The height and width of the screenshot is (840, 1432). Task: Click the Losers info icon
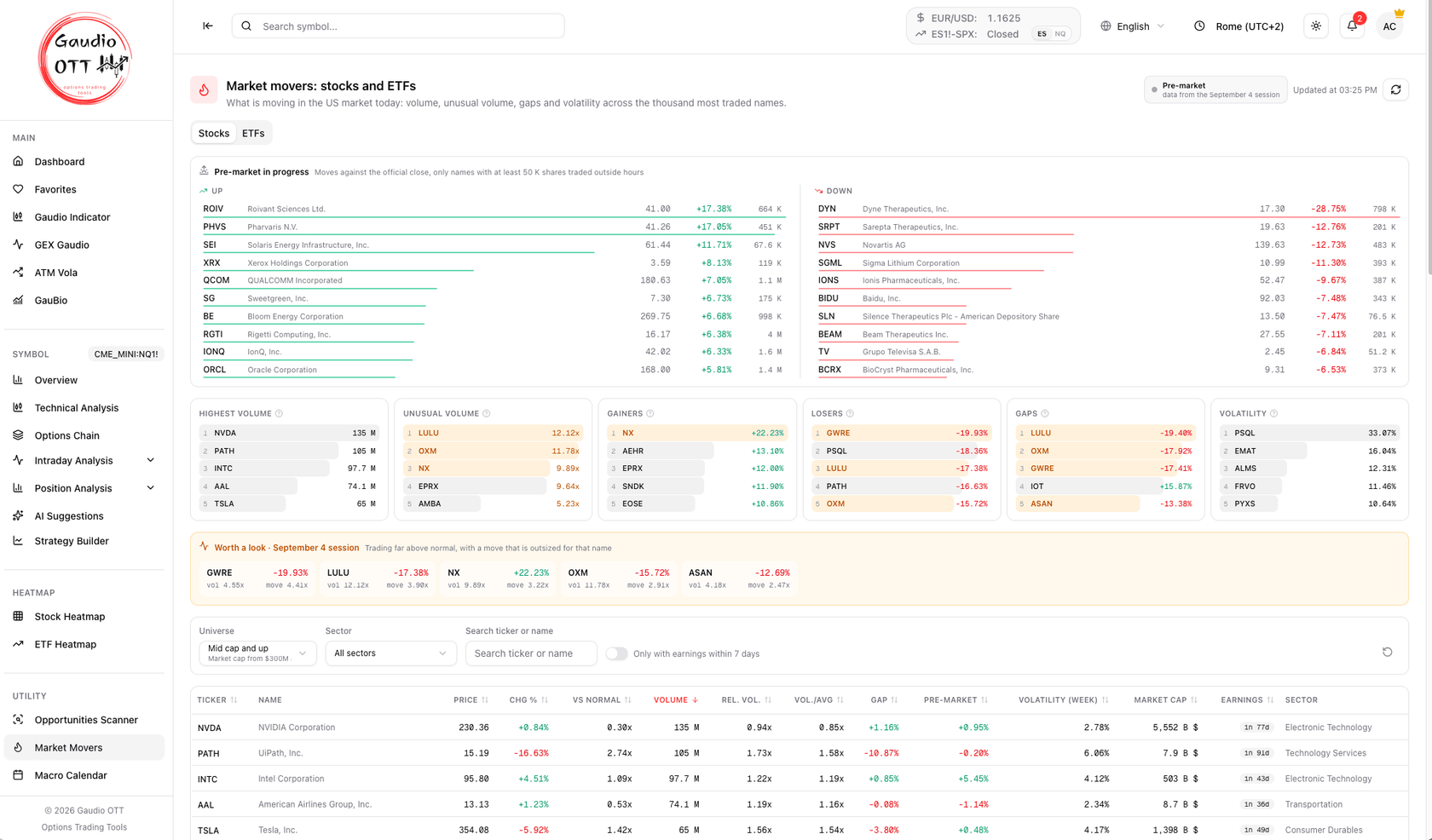tap(850, 414)
